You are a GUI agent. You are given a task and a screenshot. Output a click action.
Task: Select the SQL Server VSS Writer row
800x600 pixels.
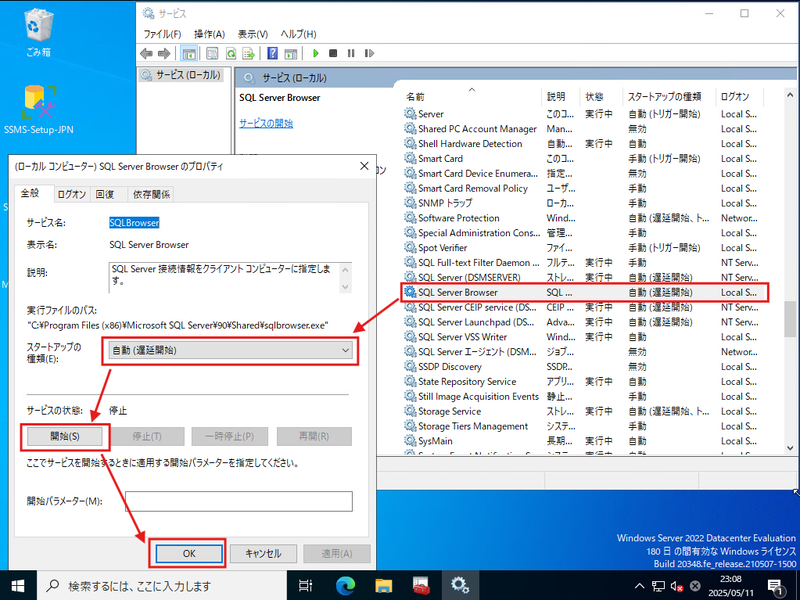(585, 337)
